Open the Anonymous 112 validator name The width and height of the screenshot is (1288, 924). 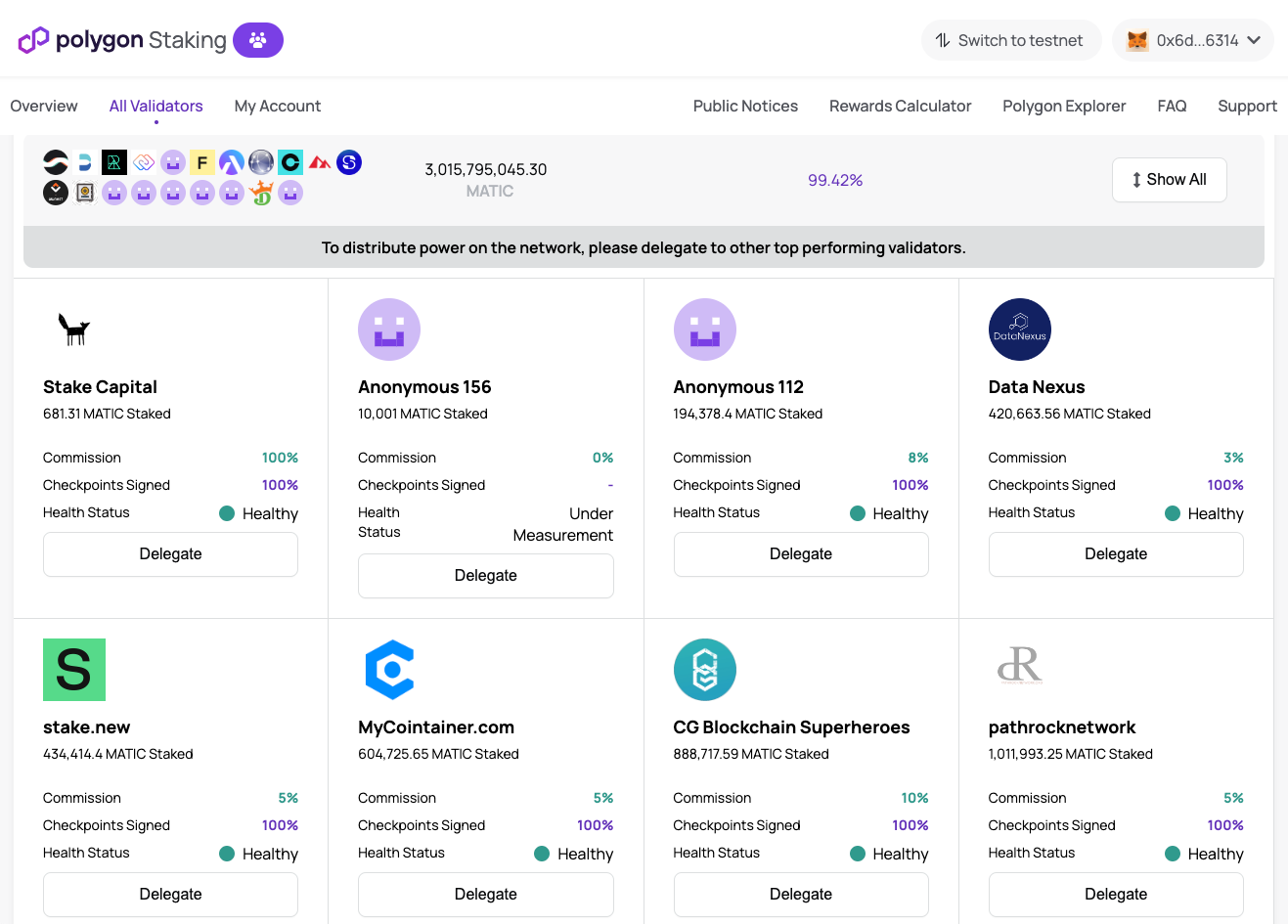(738, 387)
